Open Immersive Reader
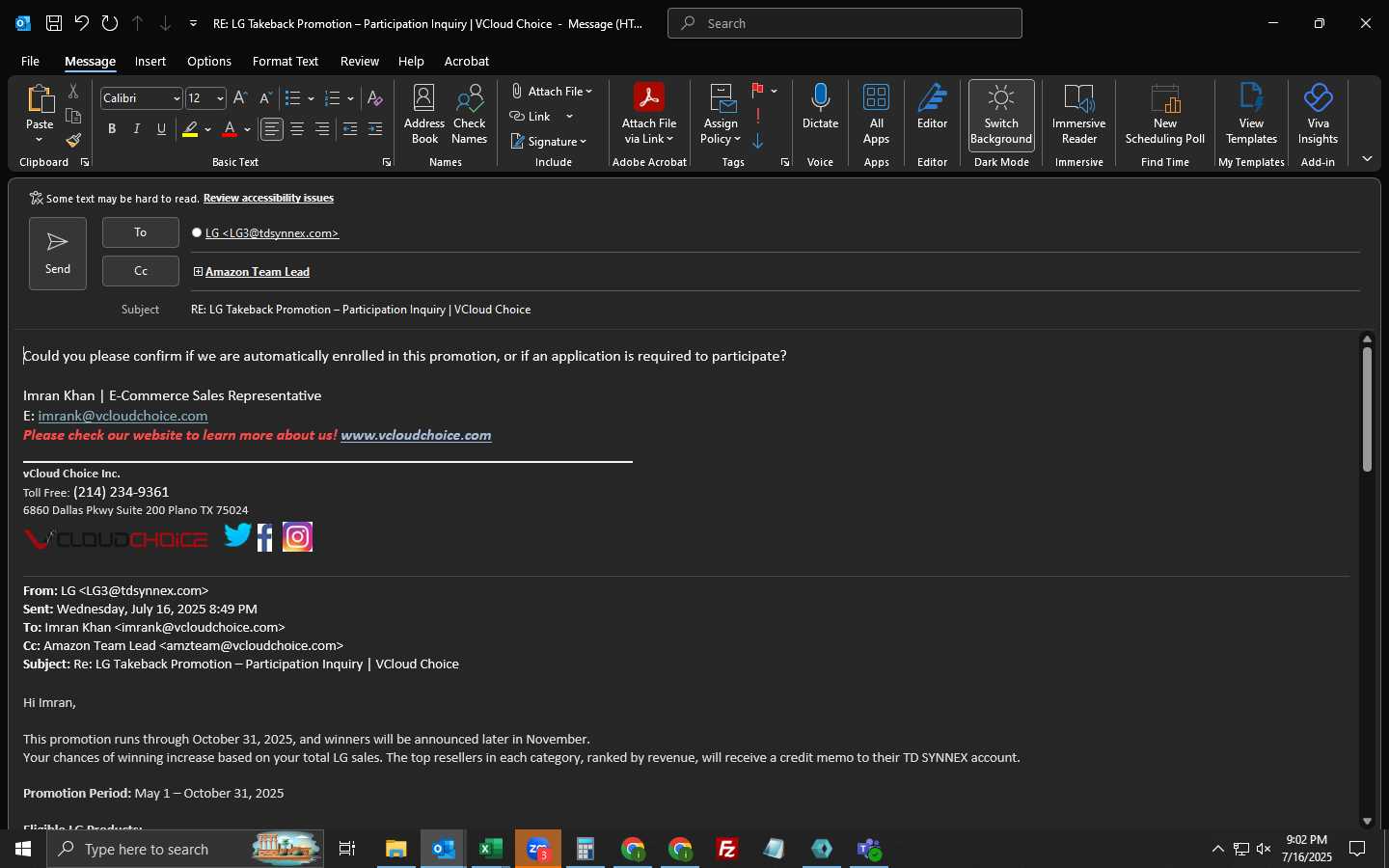This screenshot has width=1389, height=868. (x=1079, y=115)
